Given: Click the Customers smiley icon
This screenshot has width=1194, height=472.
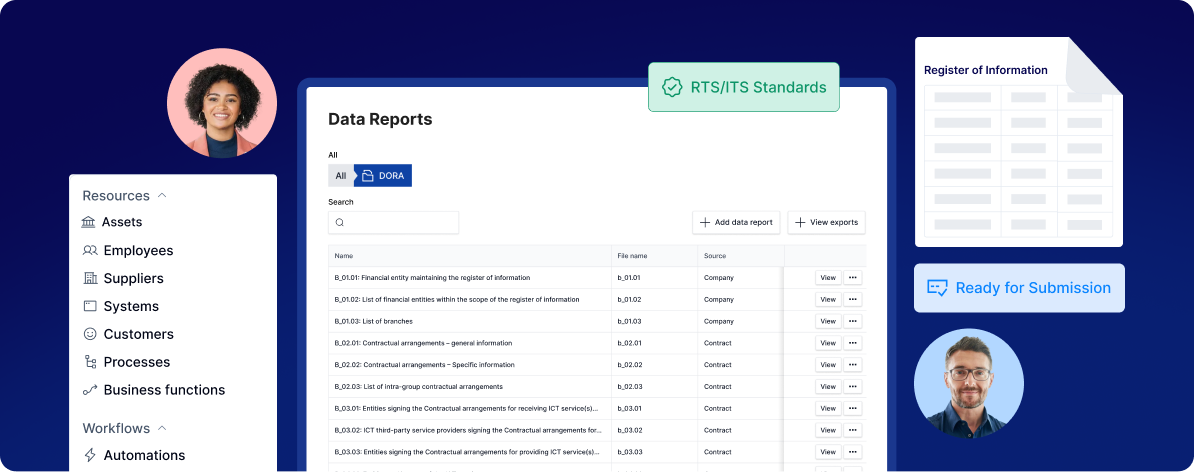Looking at the screenshot, I should 90,334.
